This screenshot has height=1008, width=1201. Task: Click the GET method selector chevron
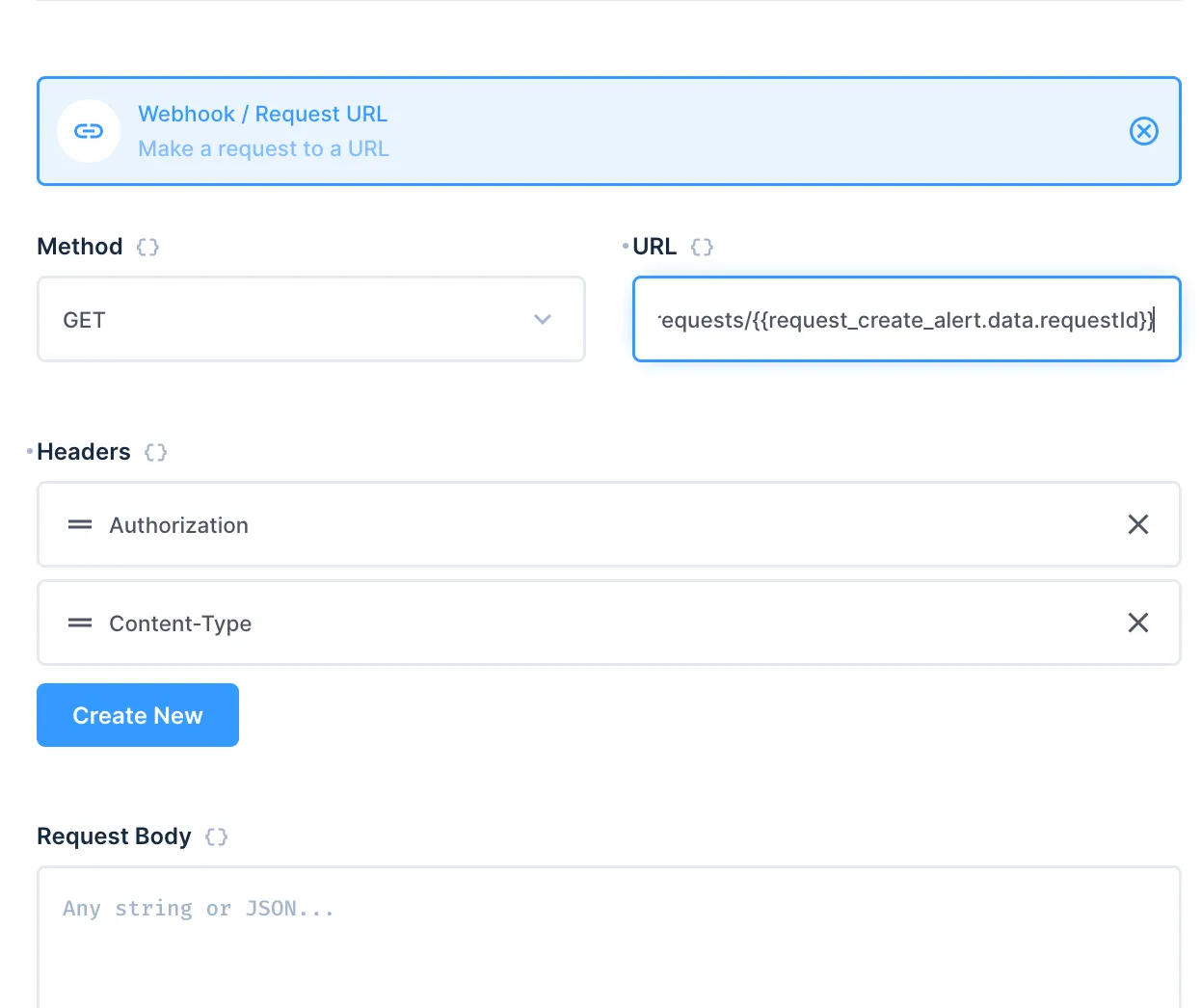pyautogui.click(x=543, y=319)
